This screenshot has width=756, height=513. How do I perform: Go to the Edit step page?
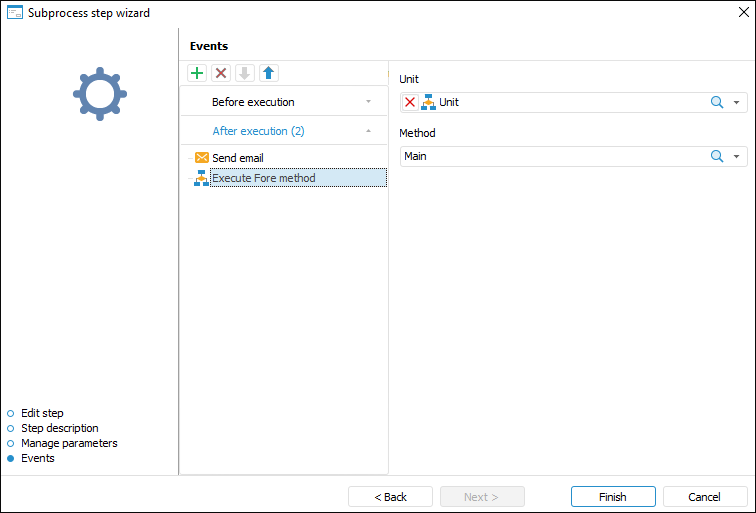(42, 413)
